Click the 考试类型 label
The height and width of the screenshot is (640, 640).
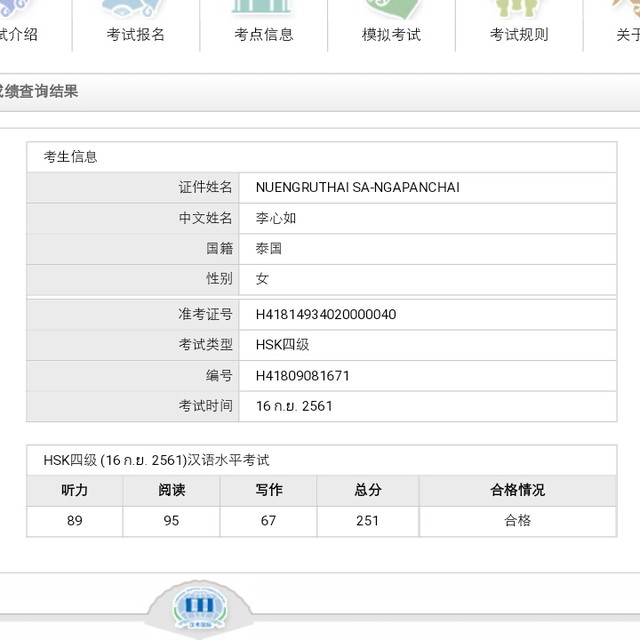click(x=205, y=345)
